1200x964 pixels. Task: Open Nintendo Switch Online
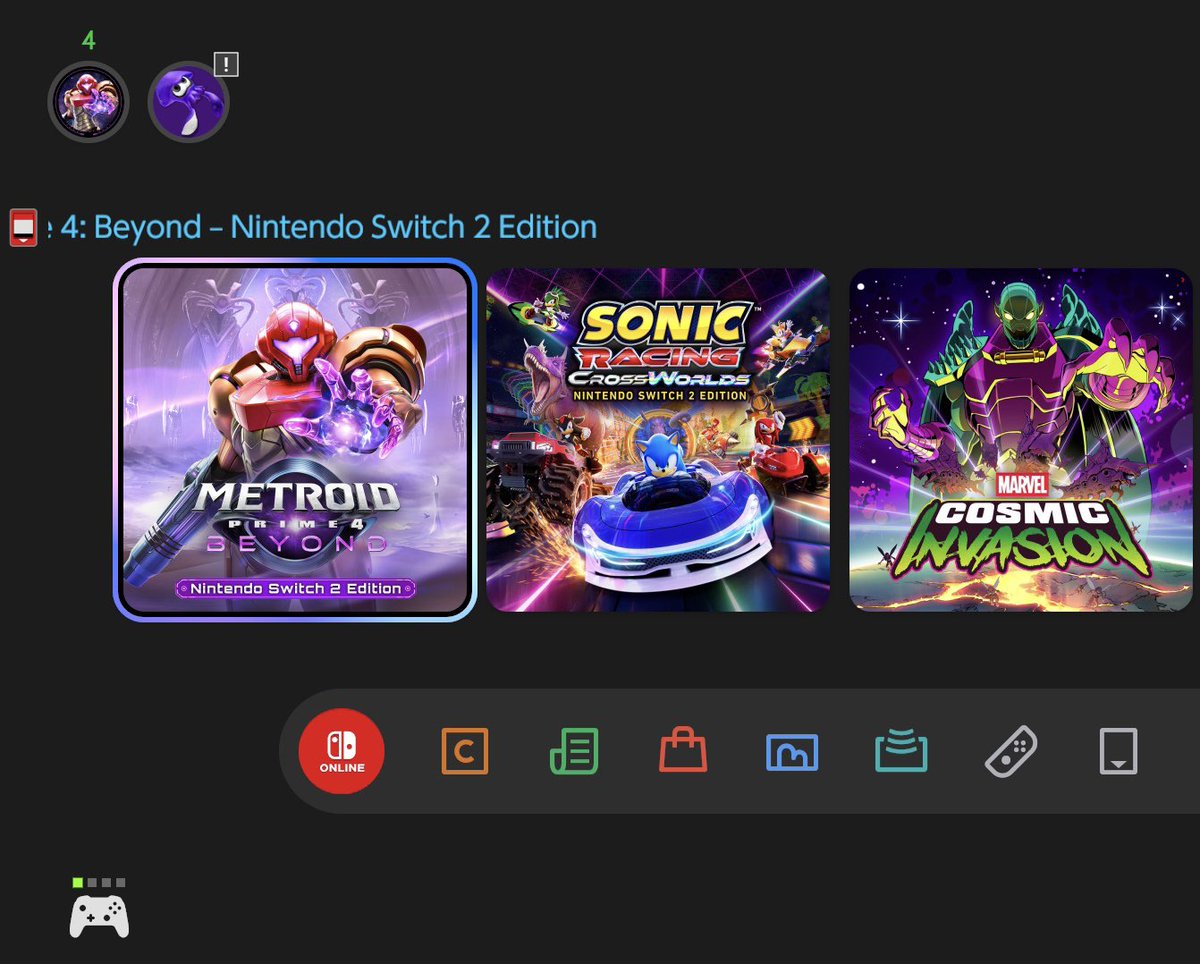coord(342,751)
